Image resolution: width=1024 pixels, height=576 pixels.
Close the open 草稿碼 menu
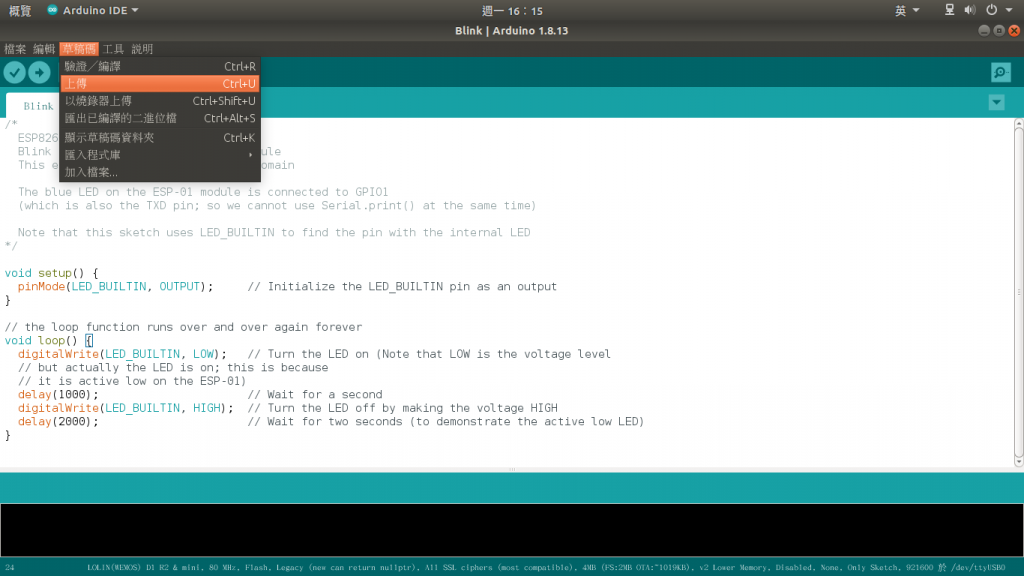pos(78,49)
